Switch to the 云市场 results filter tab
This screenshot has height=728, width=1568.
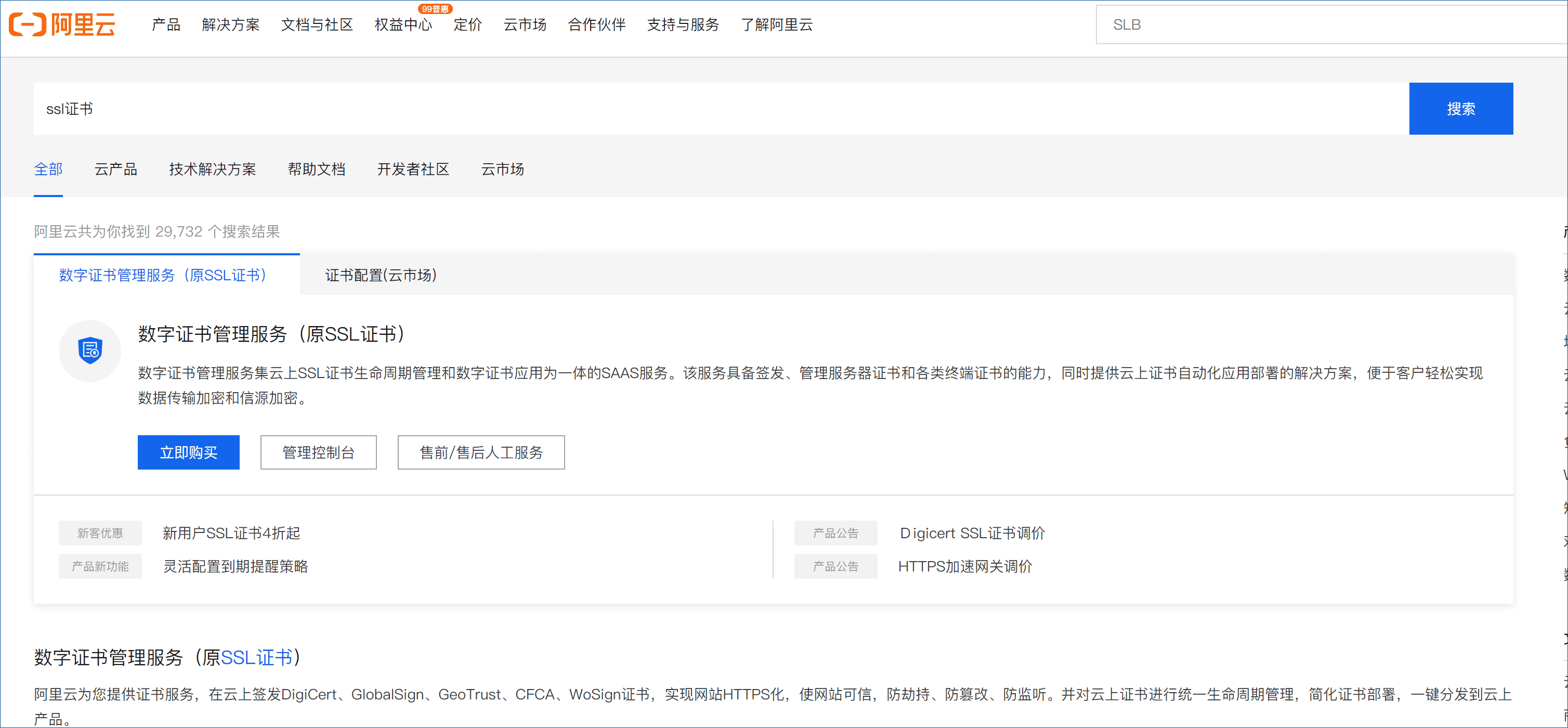(x=503, y=168)
